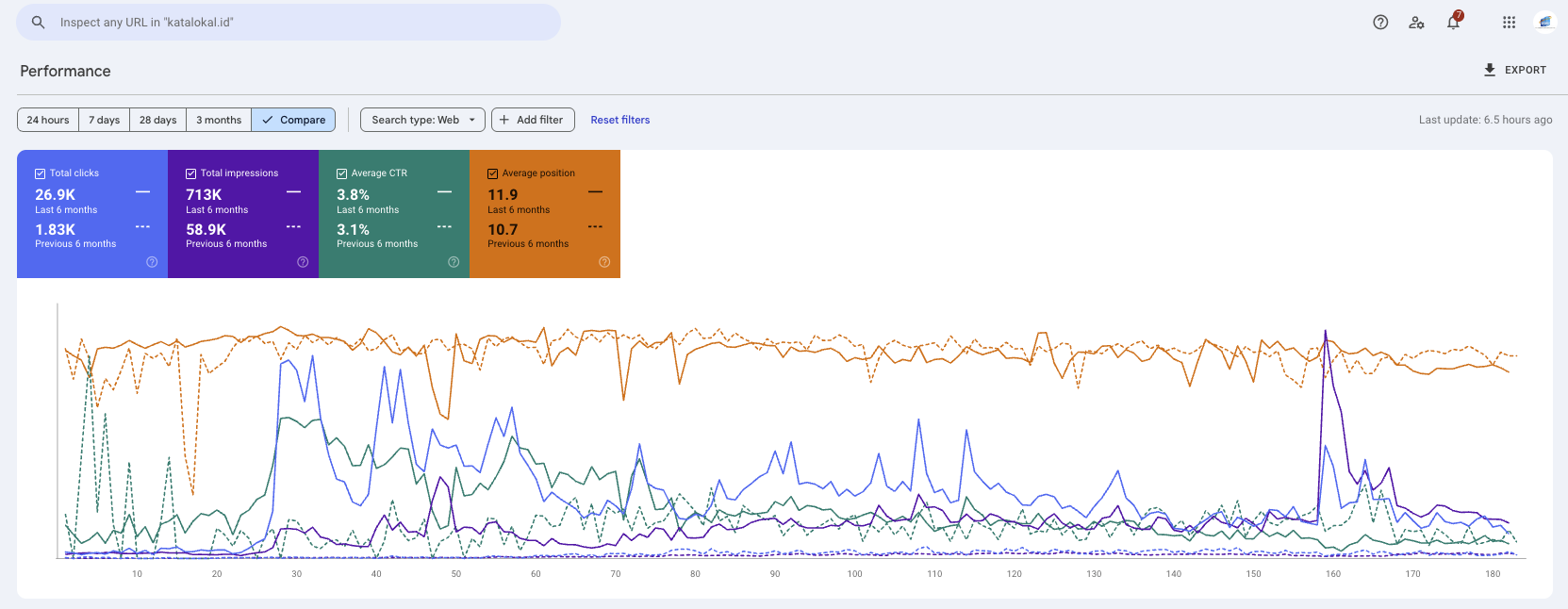Disable the Average CTR checkbox

pos(342,173)
